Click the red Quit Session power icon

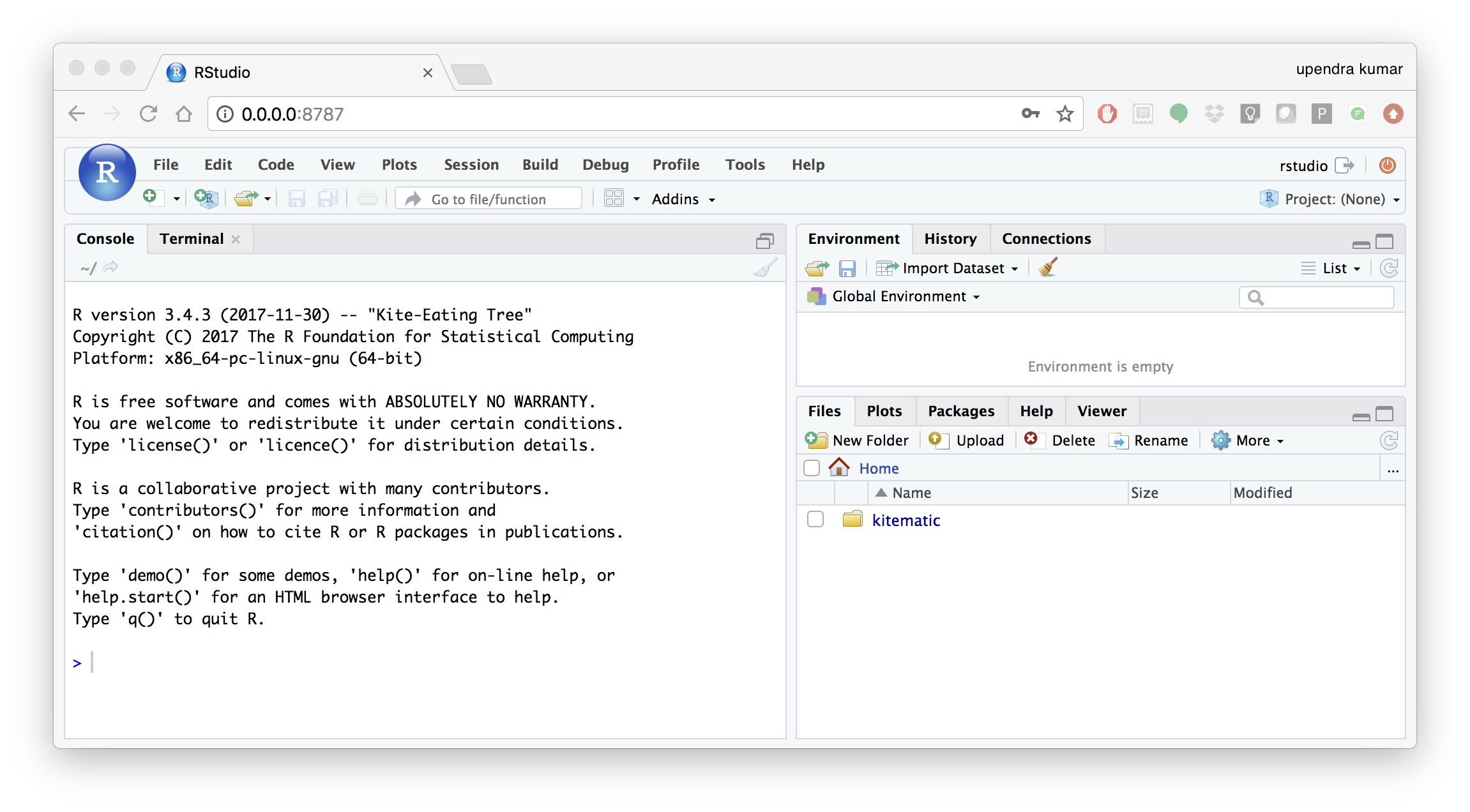(x=1387, y=165)
